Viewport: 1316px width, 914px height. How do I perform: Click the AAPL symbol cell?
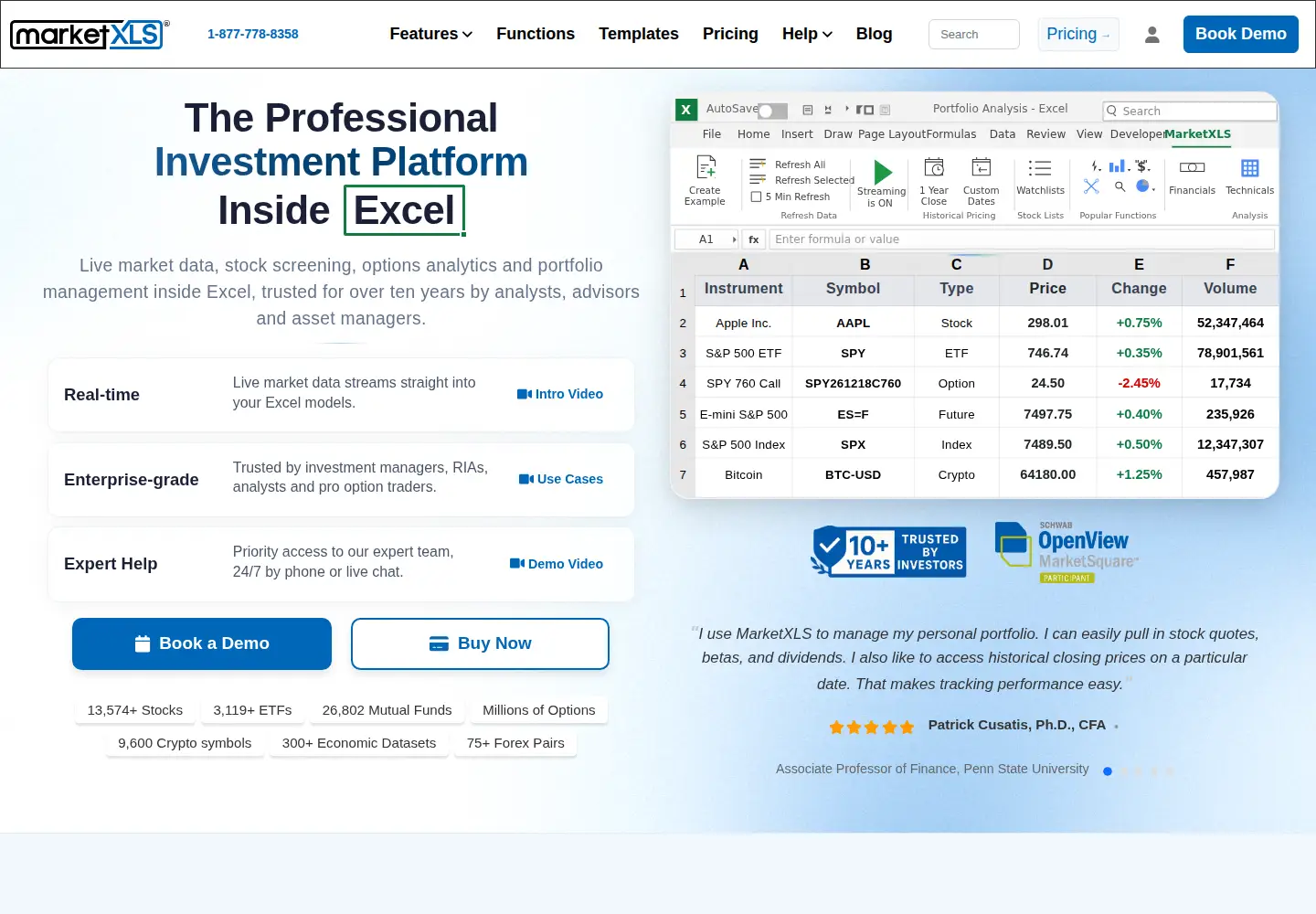click(854, 323)
